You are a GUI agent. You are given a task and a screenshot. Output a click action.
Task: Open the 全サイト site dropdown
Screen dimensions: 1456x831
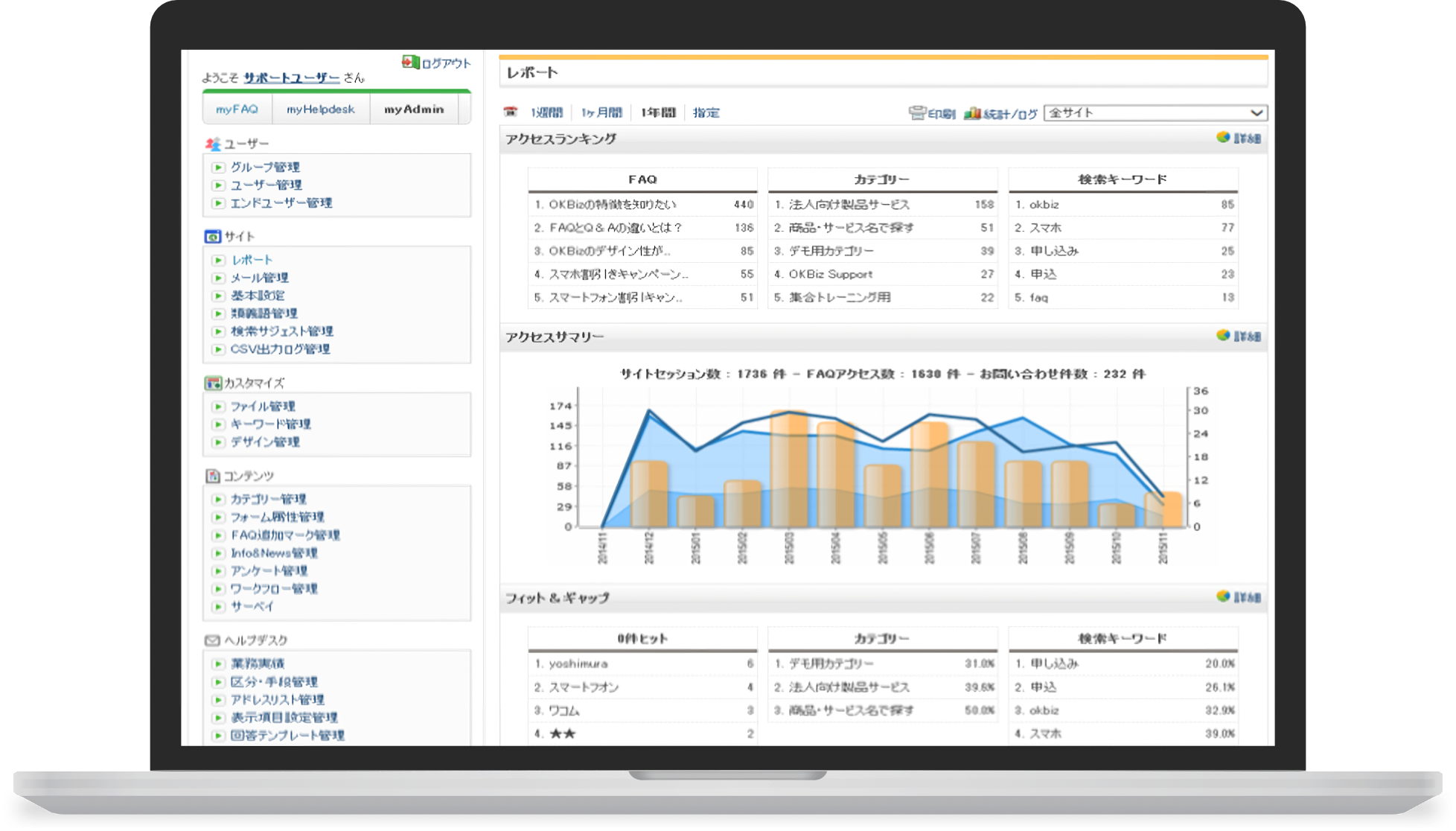click(1154, 112)
